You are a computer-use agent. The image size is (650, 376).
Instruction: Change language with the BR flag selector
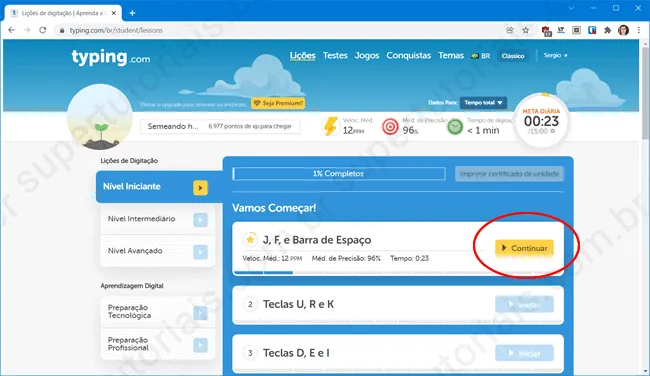[x=480, y=56]
